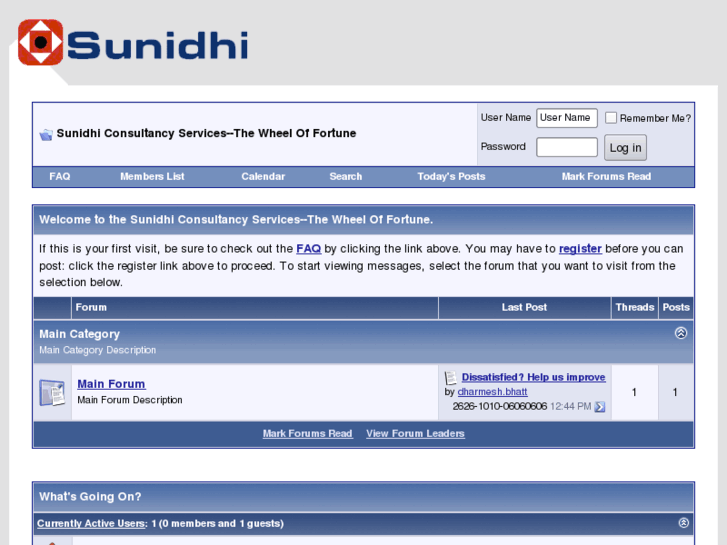The image size is (727, 545).
Task: Click the Last Post column header
Action: (524, 307)
